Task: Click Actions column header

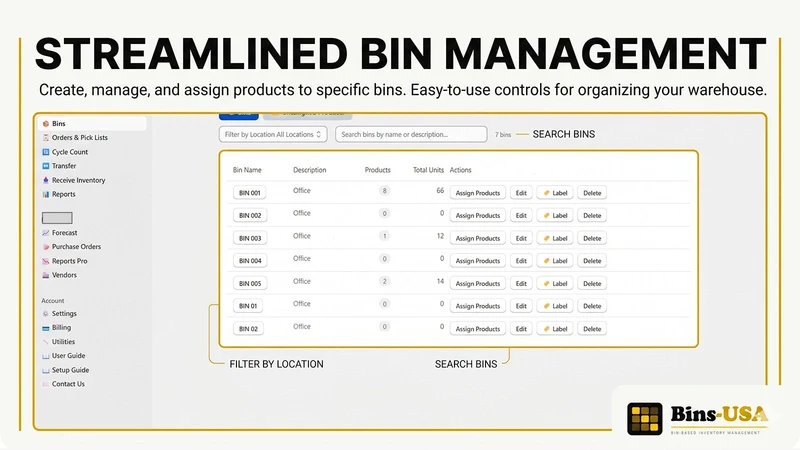Action: pyautogui.click(x=460, y=170)
